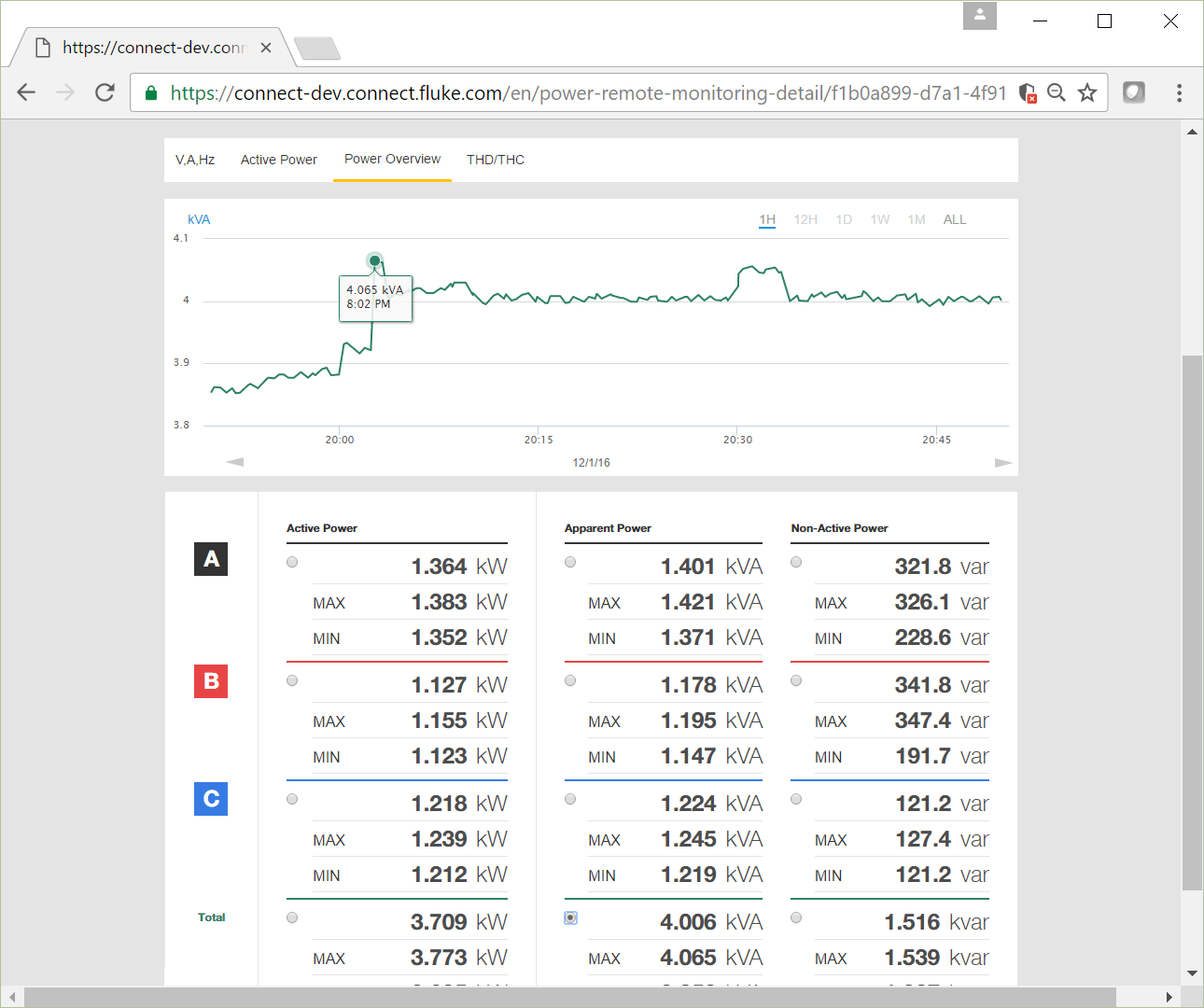Open the zoom magnifier icon in address bar

coord(1057,92)
